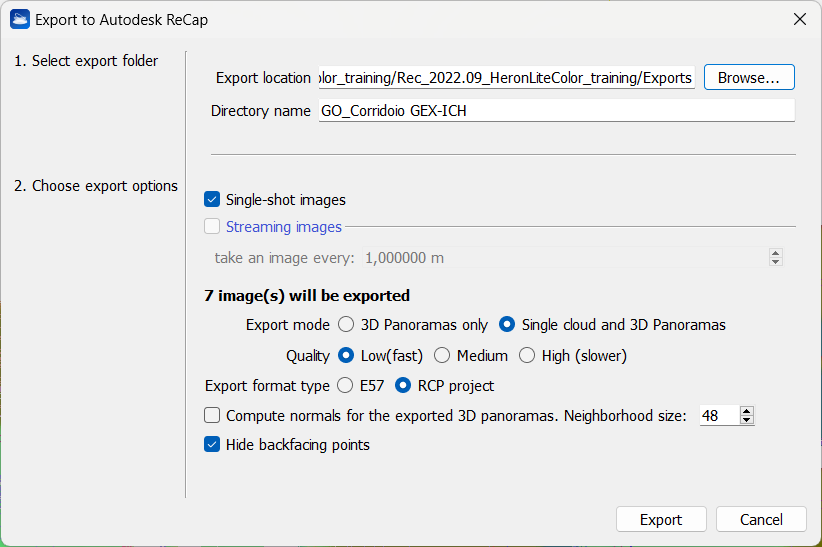
Task: Click the ReCap app icon in title bar
Action: (20, 19)
